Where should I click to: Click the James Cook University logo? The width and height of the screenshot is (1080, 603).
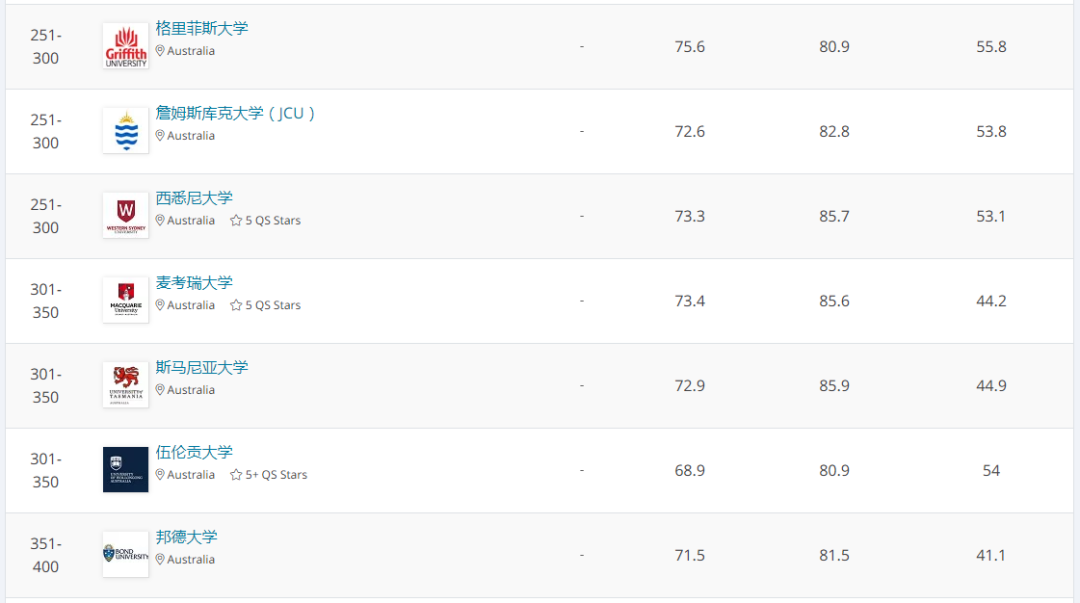(x=125, y=131)
